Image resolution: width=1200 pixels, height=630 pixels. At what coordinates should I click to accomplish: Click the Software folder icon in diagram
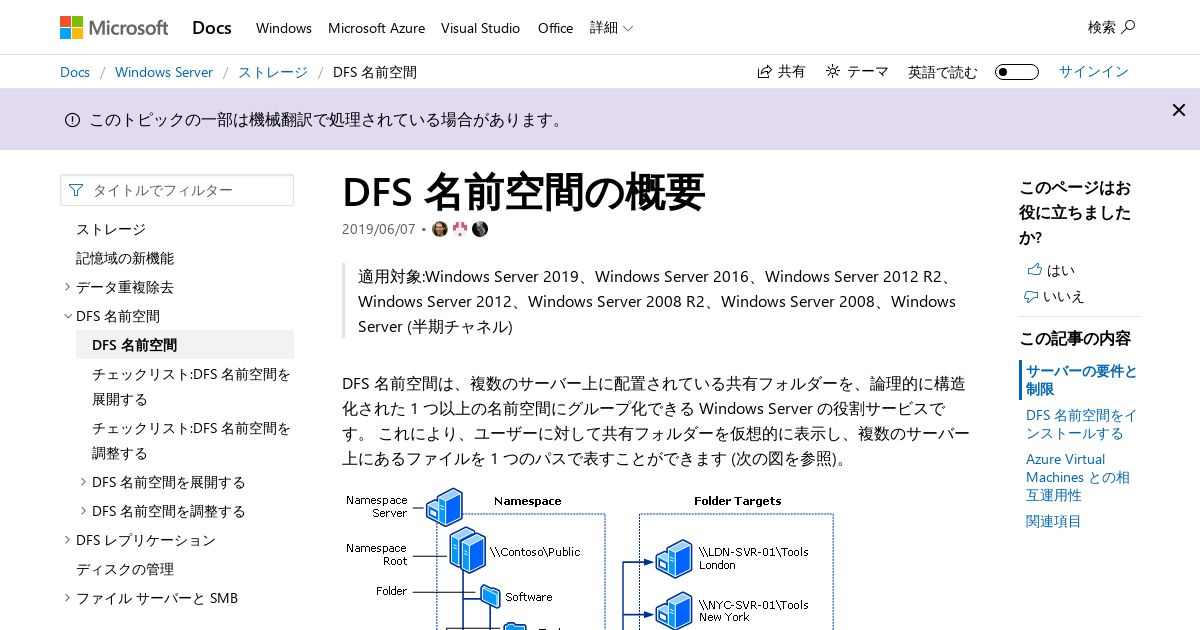pyautogui.click(x=490, y=596)
